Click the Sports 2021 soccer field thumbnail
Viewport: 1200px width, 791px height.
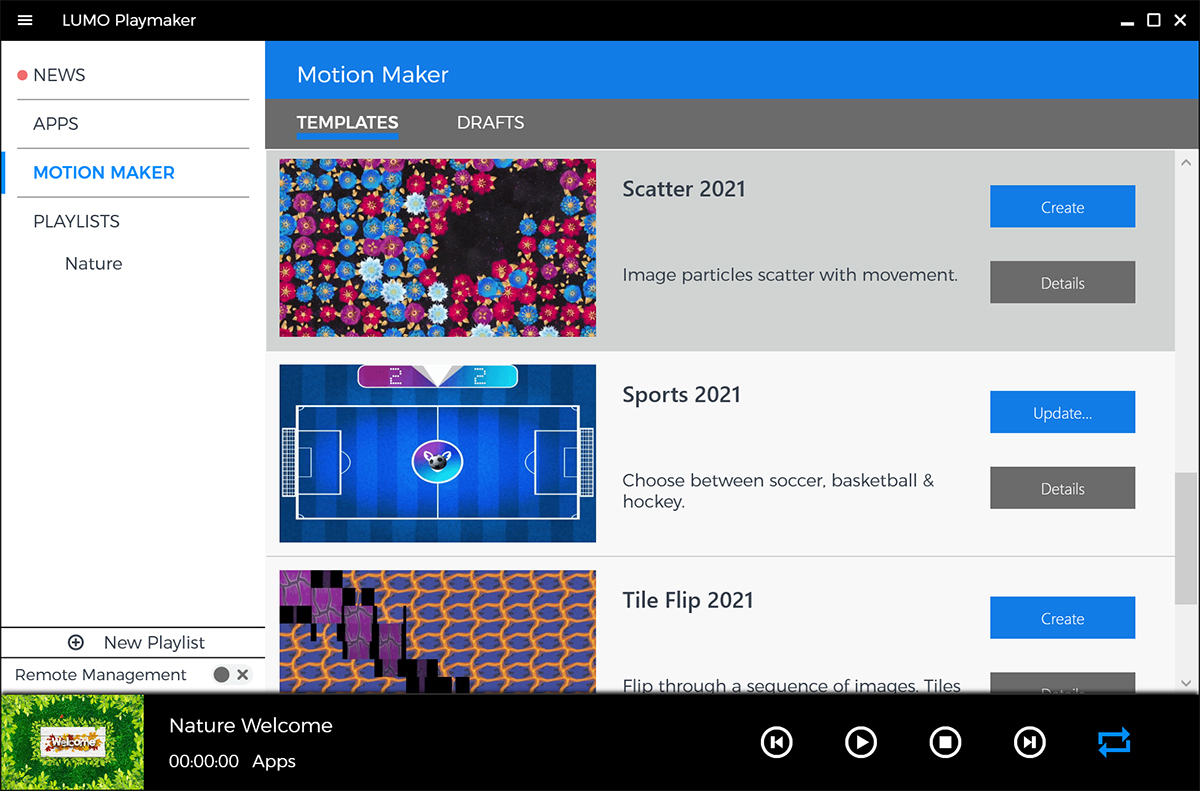point(437,453)
